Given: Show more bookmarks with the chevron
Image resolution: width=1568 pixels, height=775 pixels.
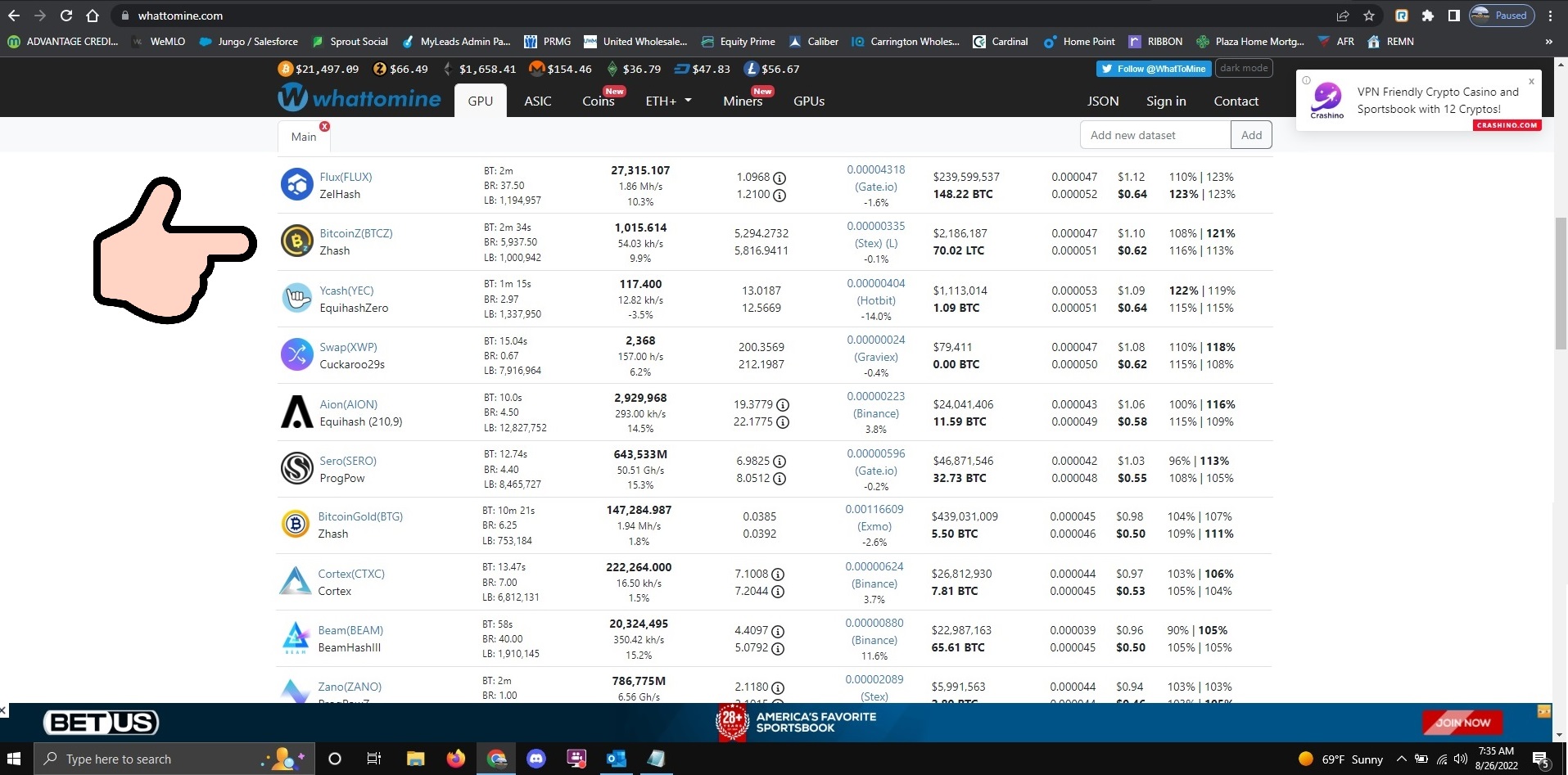Looking at the screenshot, I should [x=1548, y=42].
